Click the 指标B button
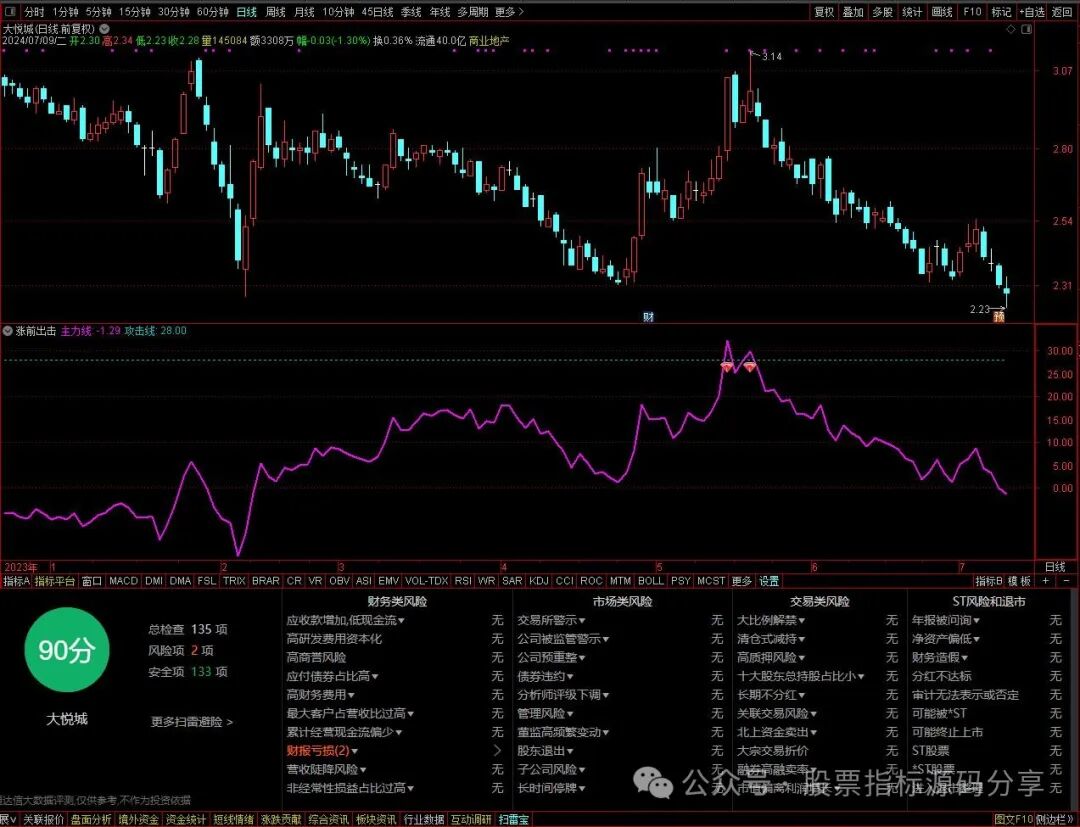 click(989, 581)
